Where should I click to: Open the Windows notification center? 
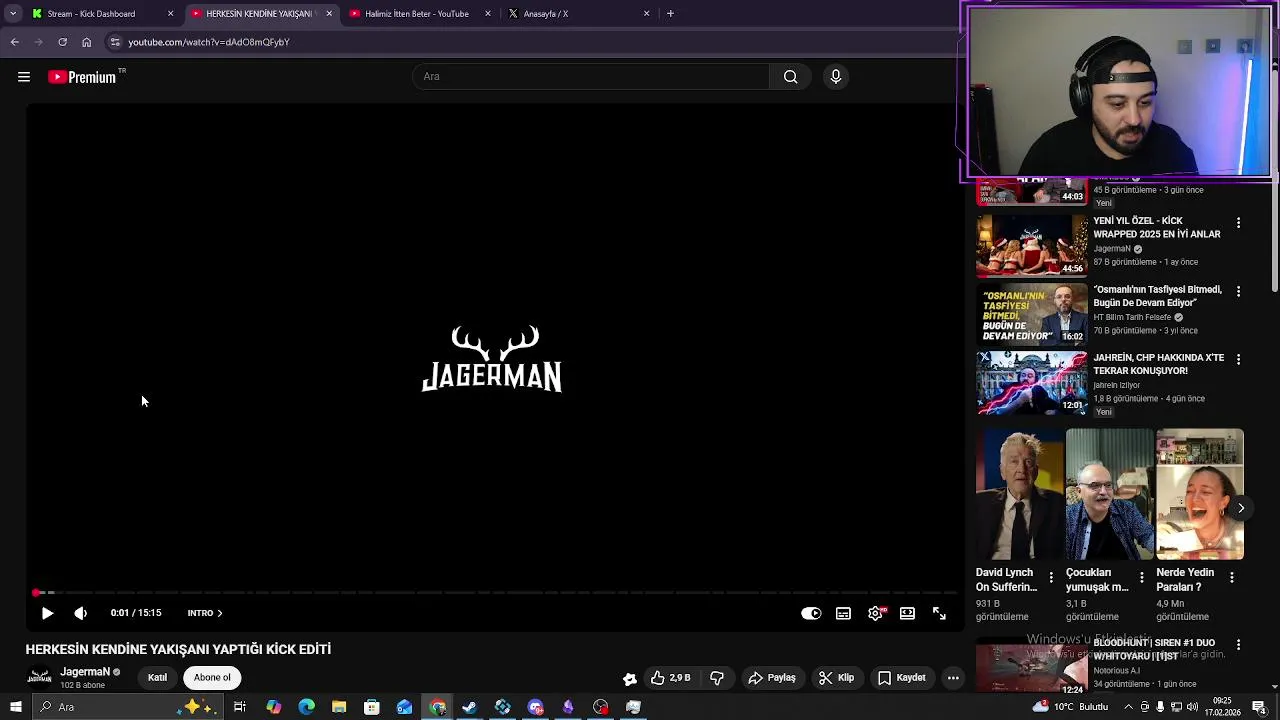pos(1259,707)
